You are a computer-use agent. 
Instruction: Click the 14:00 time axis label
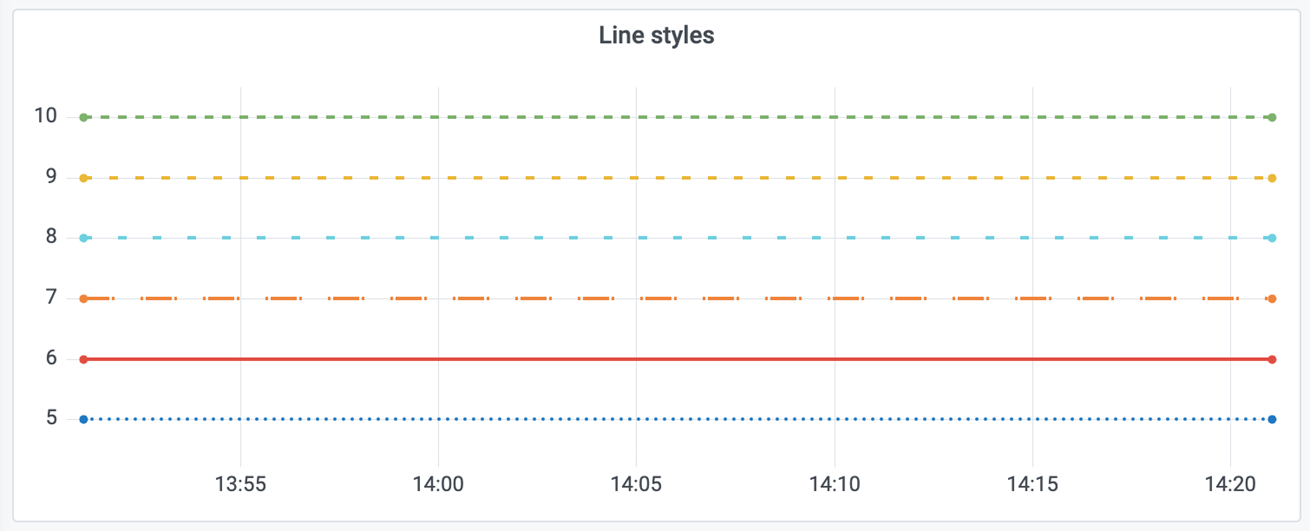point(438,485)
